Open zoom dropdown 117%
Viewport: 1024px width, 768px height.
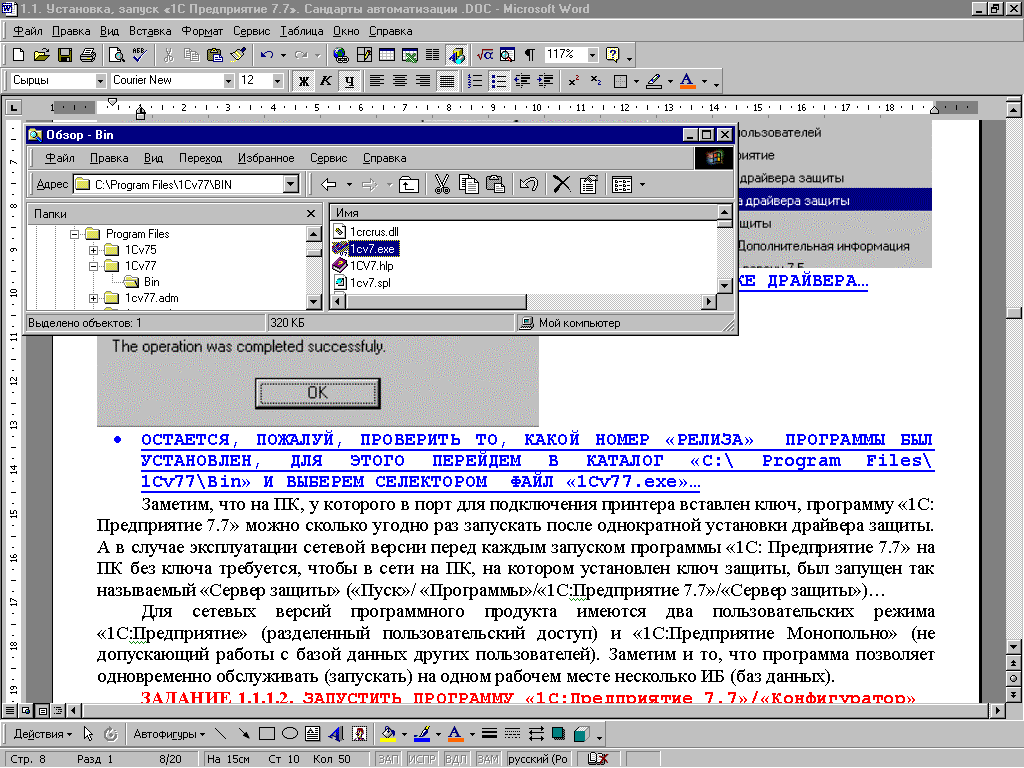592,55
